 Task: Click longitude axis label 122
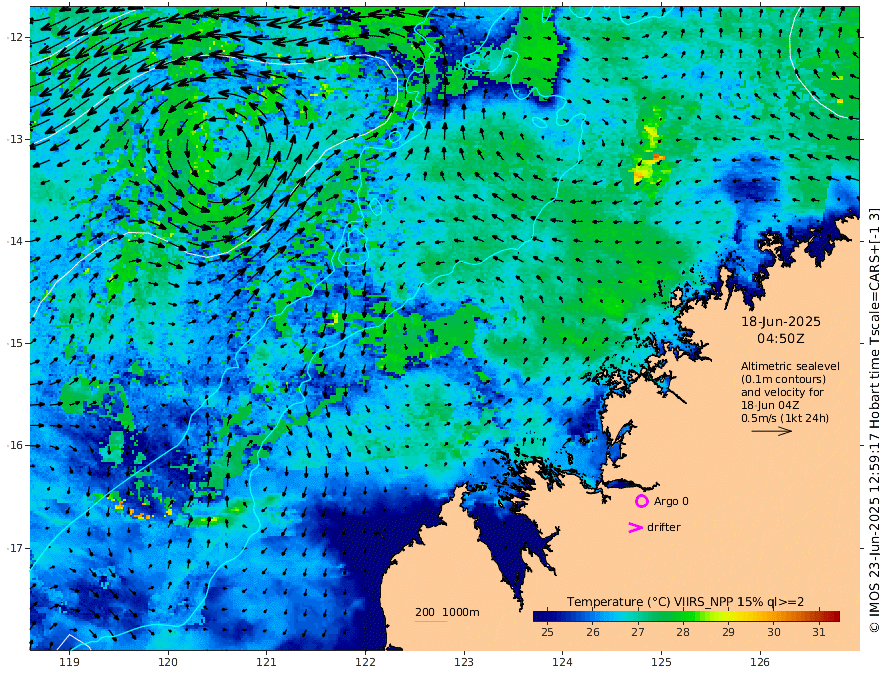365,663
